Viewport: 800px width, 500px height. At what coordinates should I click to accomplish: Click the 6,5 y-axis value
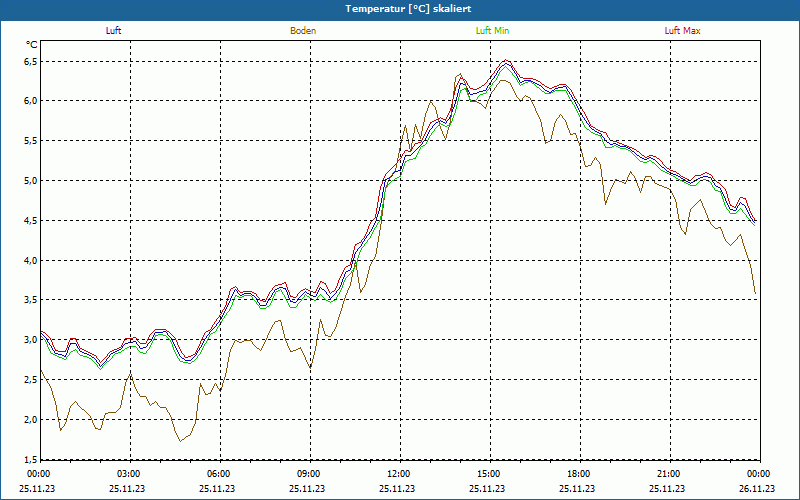point(30,61)
